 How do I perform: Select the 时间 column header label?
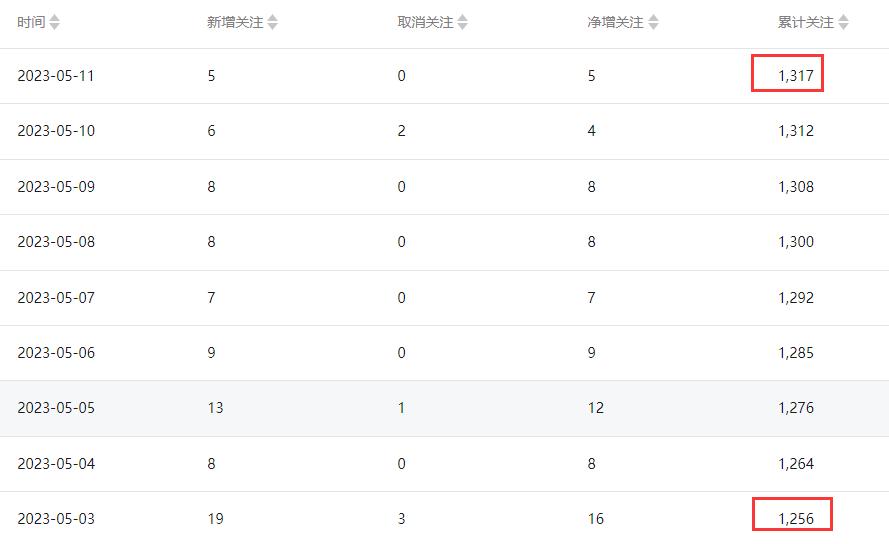click(x=31, y=22)
